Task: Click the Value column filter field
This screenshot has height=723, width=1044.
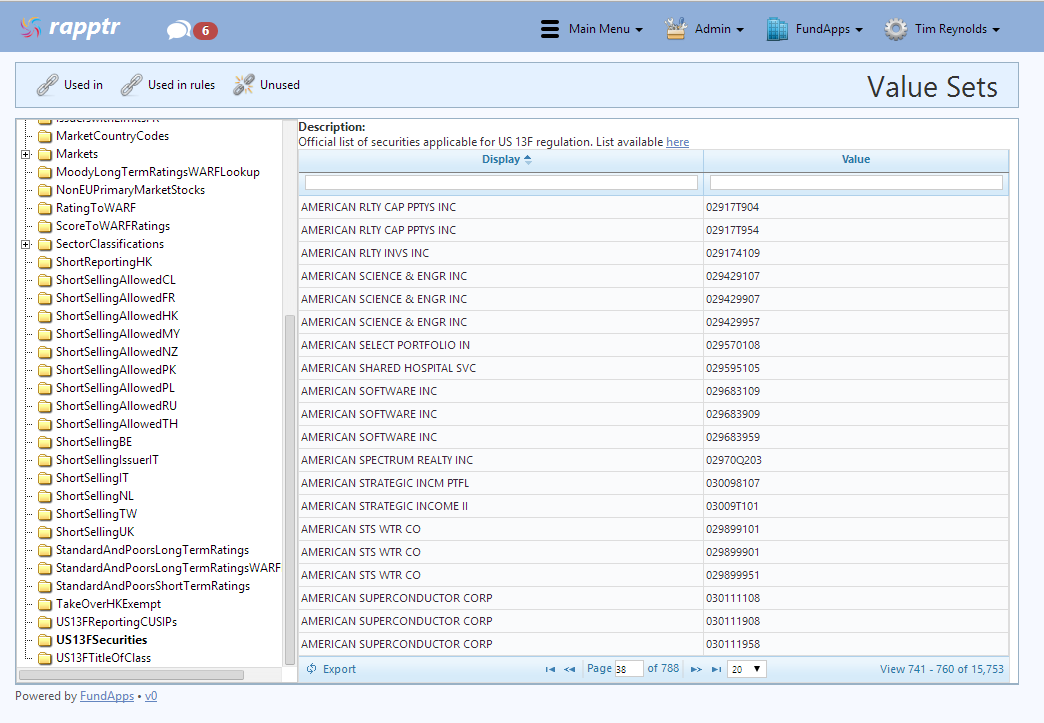Action: [856, 182]
